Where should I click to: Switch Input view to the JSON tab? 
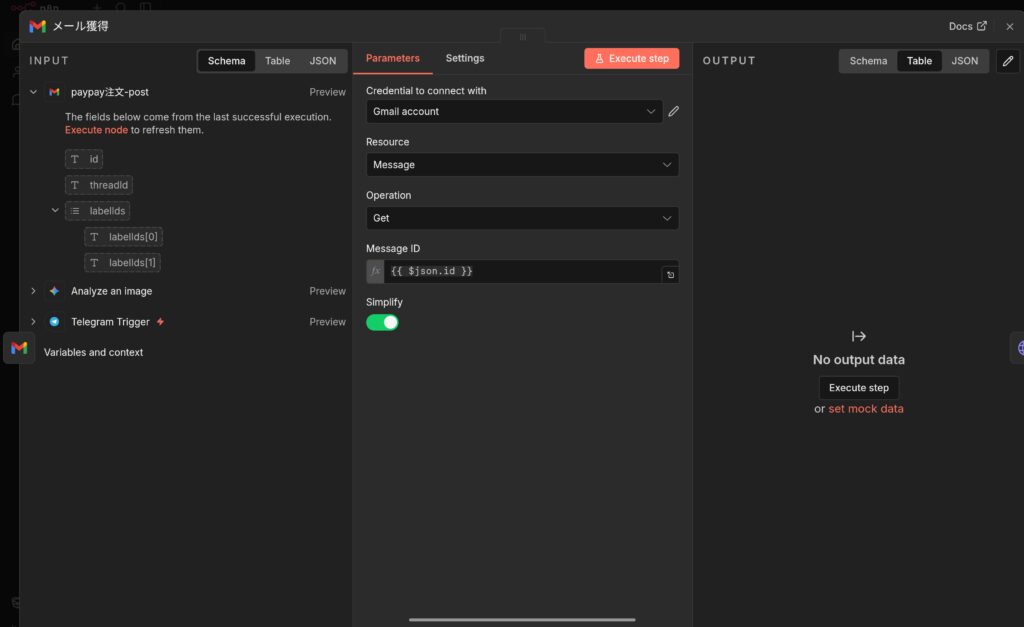pos(322,61)
